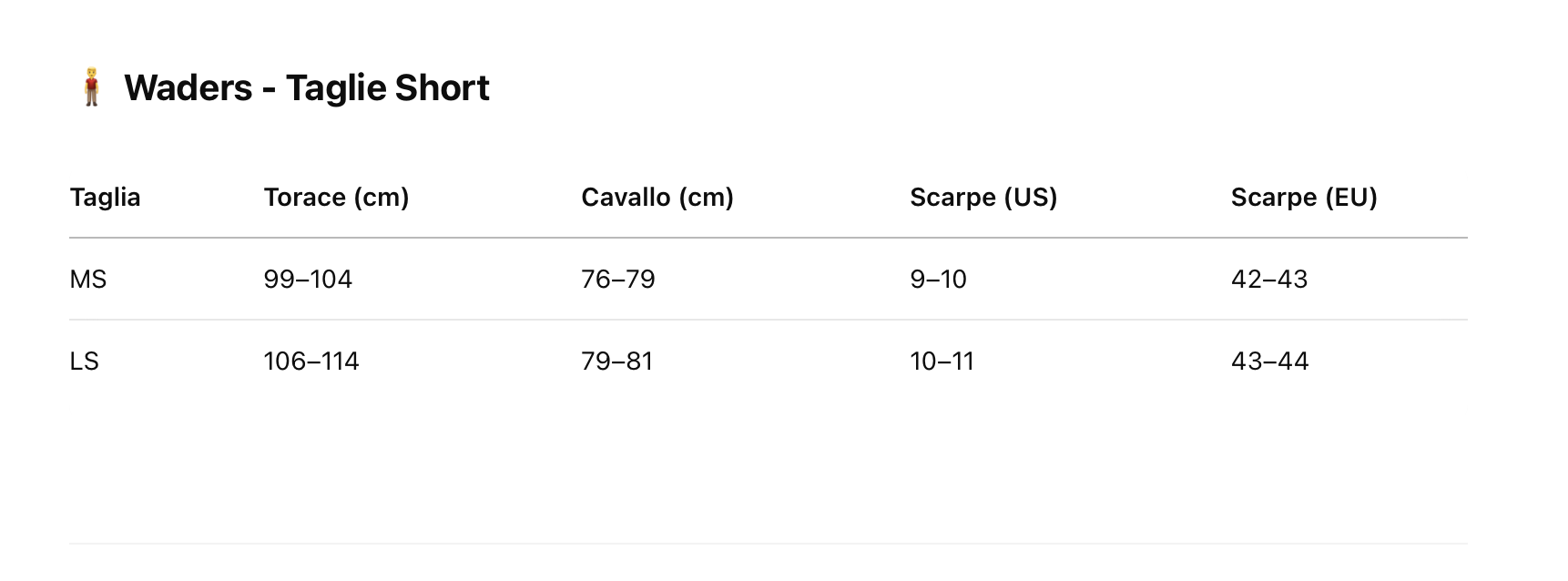Click the Cavallo (cm) column header
1568x581 pixels.
657,198
